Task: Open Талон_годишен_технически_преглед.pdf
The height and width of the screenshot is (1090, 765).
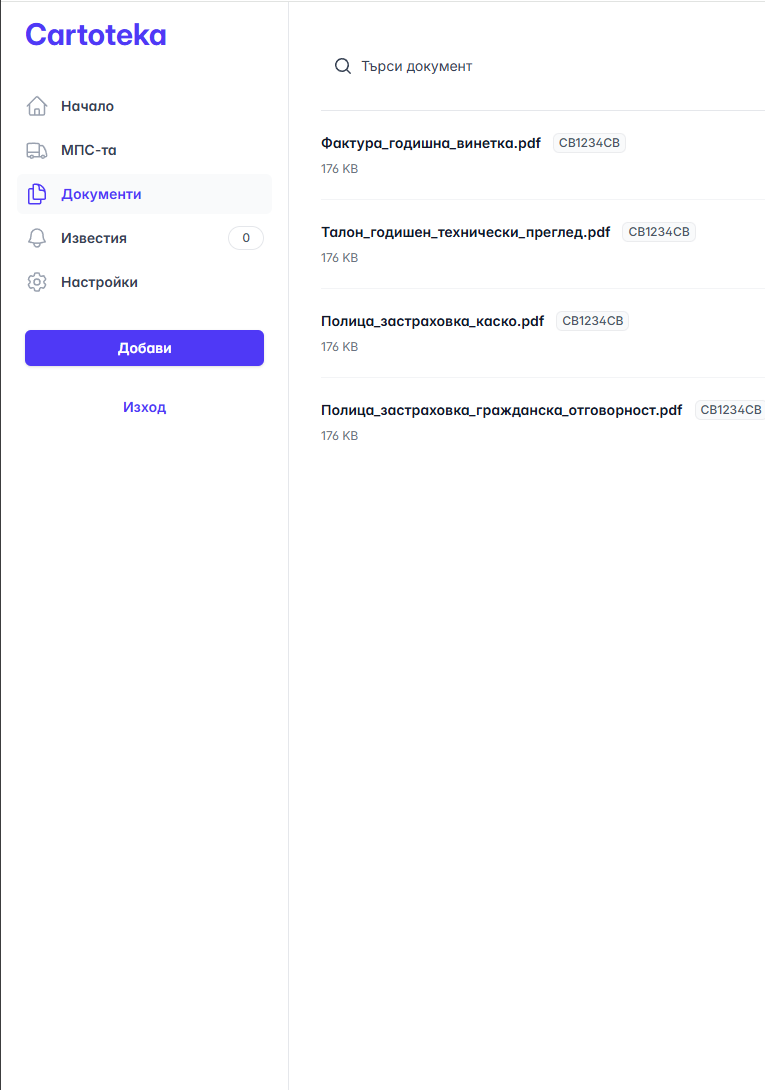Action: pos(465,232)
